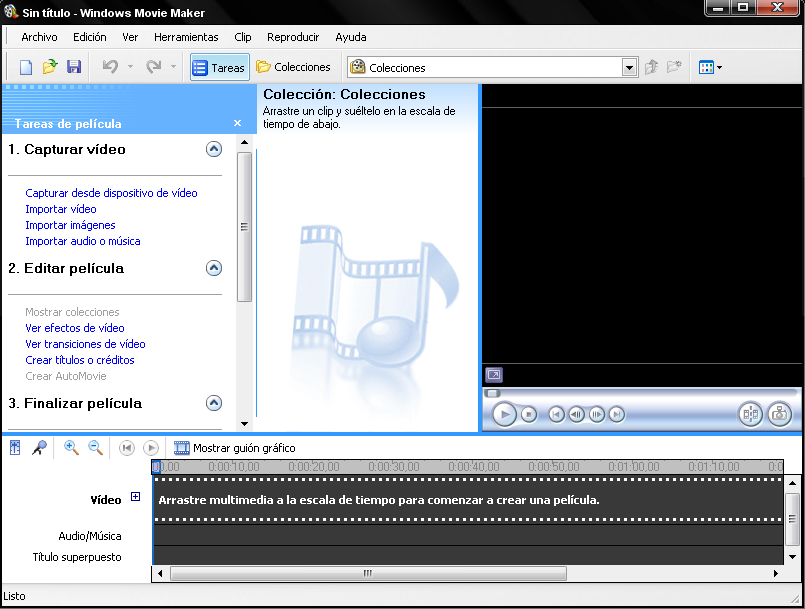
Task: Save project with the floppy disk icon
Action: (74, 67)
